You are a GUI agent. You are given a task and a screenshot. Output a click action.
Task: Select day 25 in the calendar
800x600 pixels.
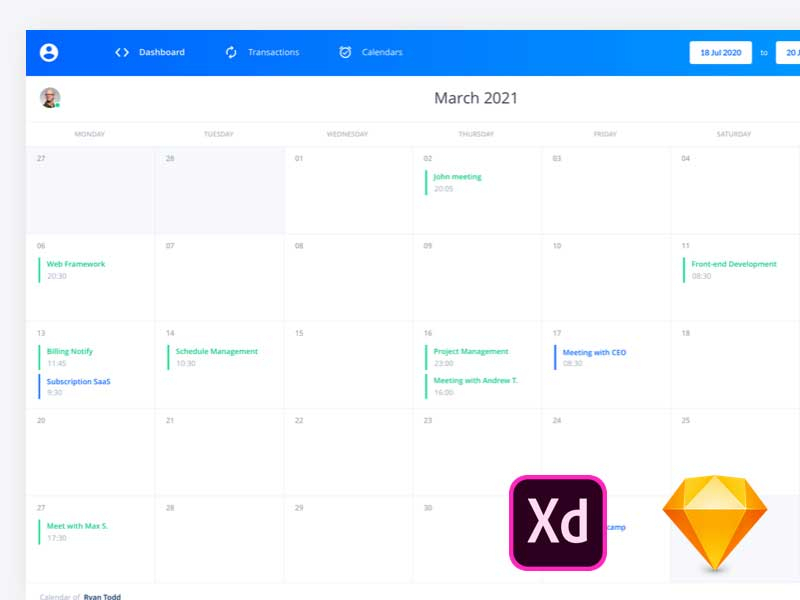[x=735, y=452]
